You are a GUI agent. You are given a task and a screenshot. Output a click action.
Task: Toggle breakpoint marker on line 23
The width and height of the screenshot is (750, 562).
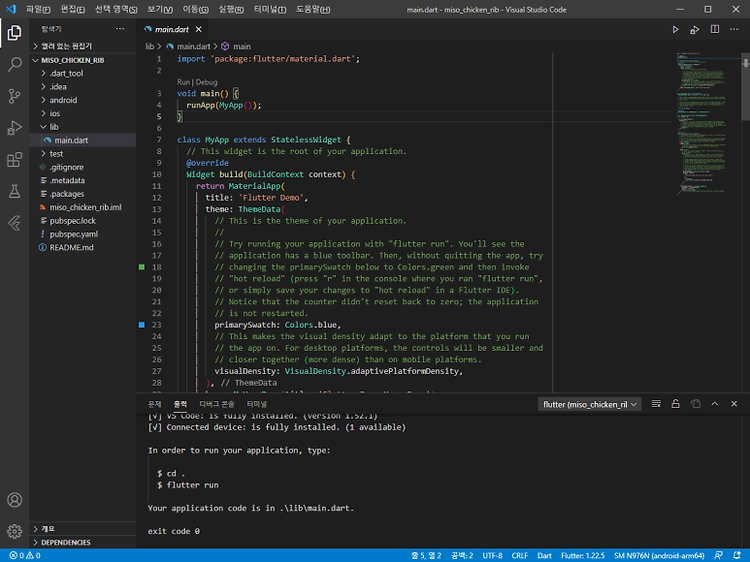(x=142, y=325)
